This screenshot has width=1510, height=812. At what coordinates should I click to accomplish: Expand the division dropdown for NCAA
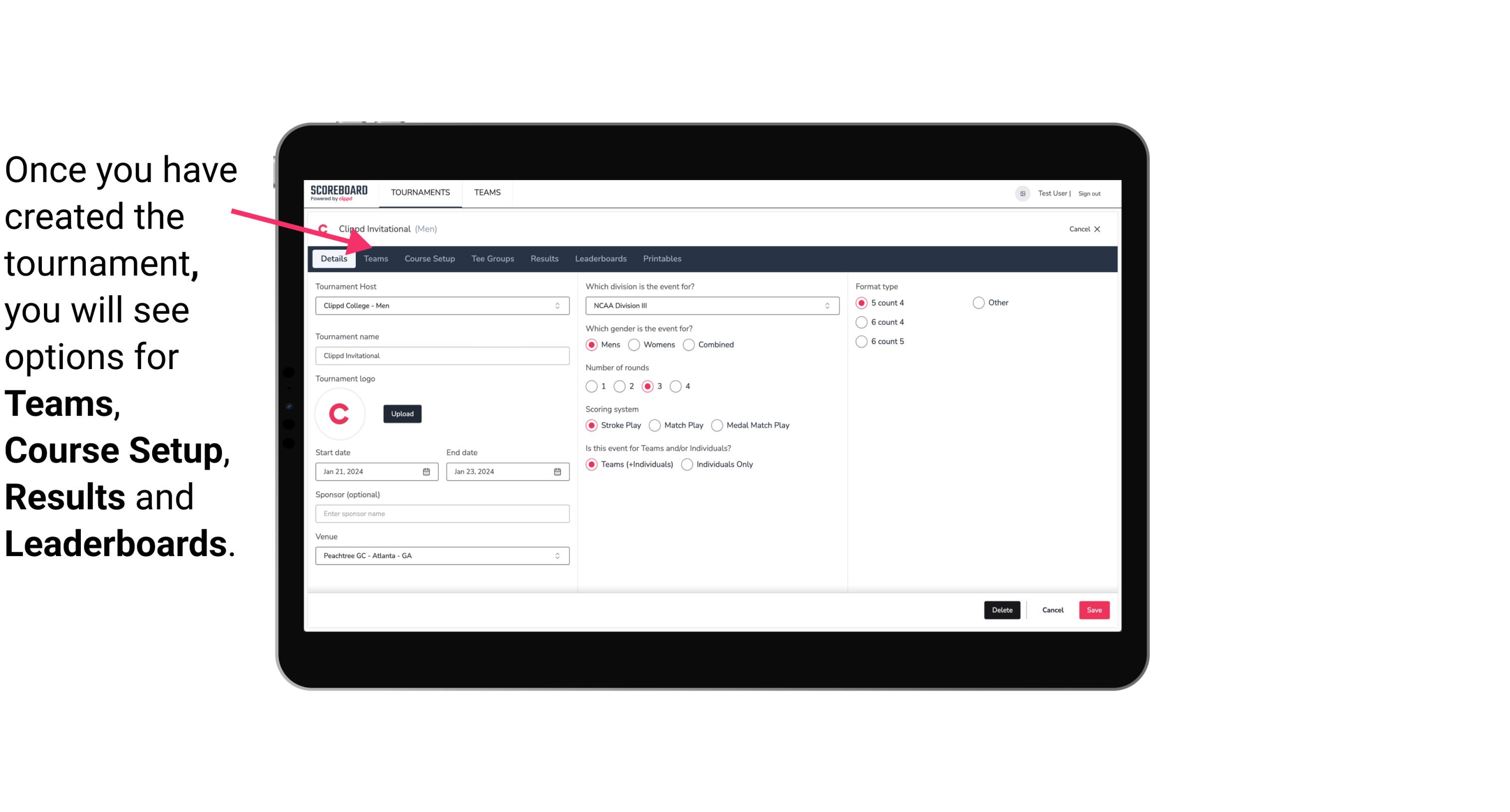click(x=825, y=305)
